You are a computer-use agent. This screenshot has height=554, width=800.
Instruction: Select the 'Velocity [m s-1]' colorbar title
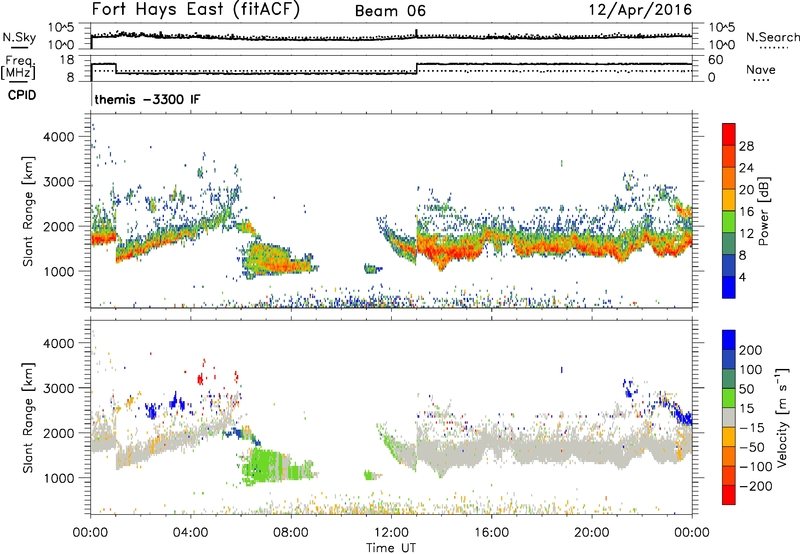781,417
